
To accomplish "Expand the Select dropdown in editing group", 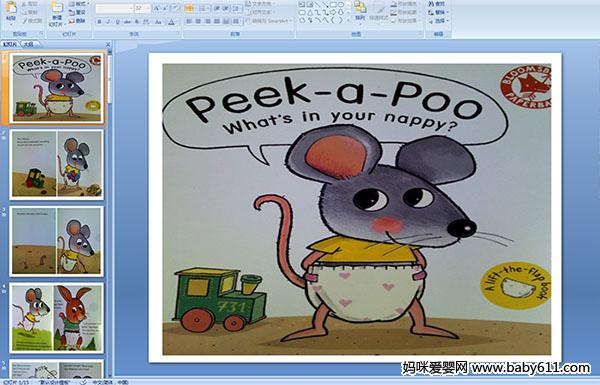I will 438,21.
